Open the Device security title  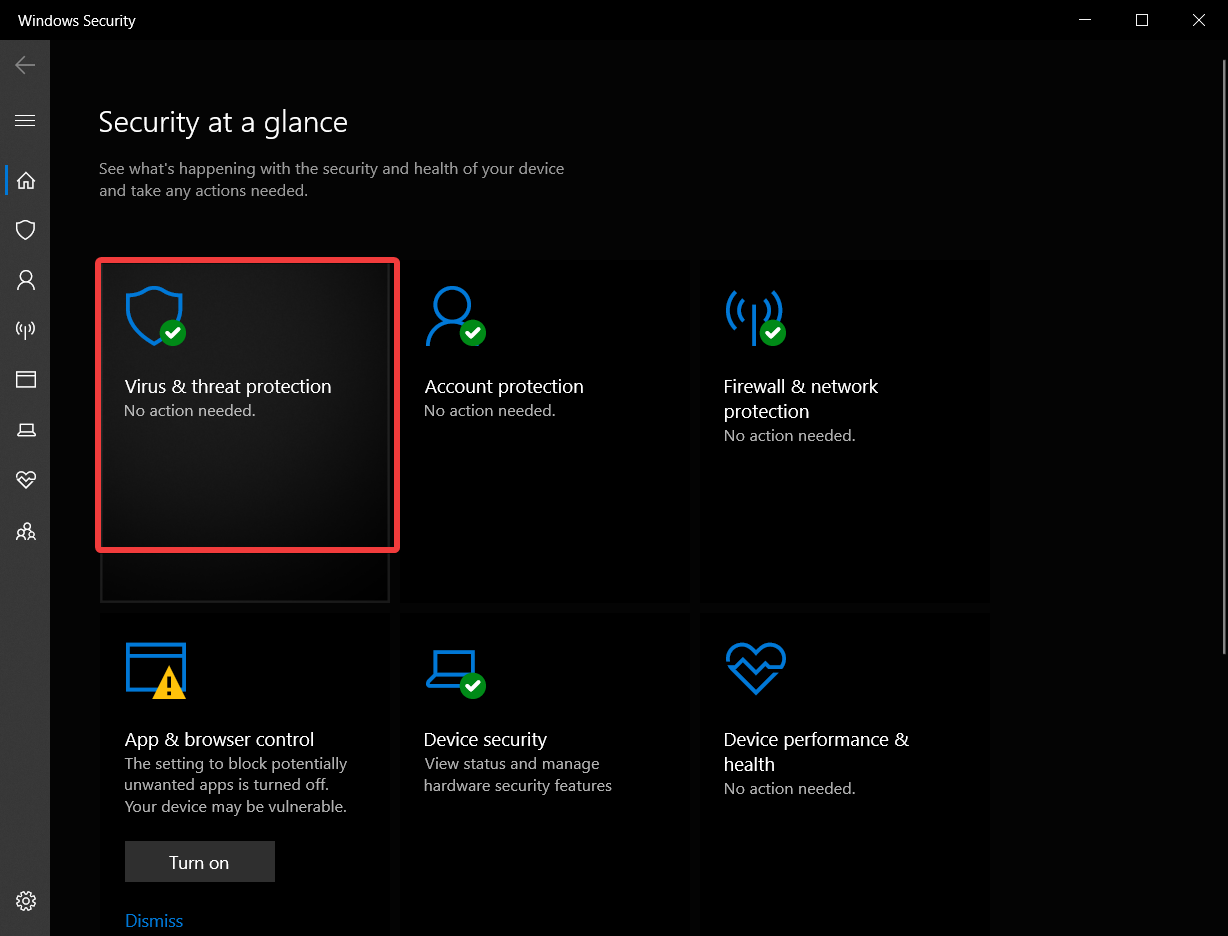pos(485,740)
